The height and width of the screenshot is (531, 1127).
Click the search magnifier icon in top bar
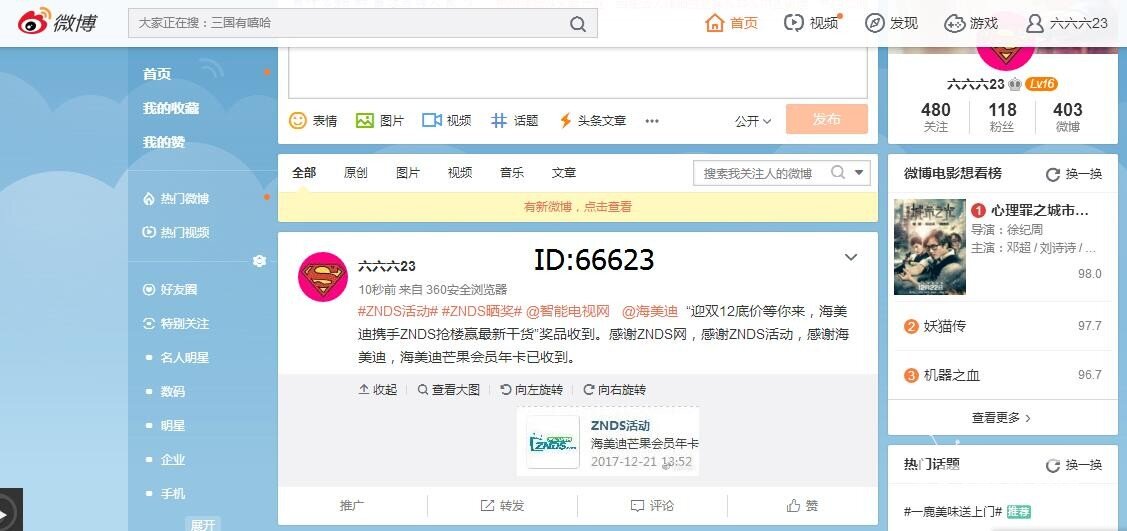(578, 24)
